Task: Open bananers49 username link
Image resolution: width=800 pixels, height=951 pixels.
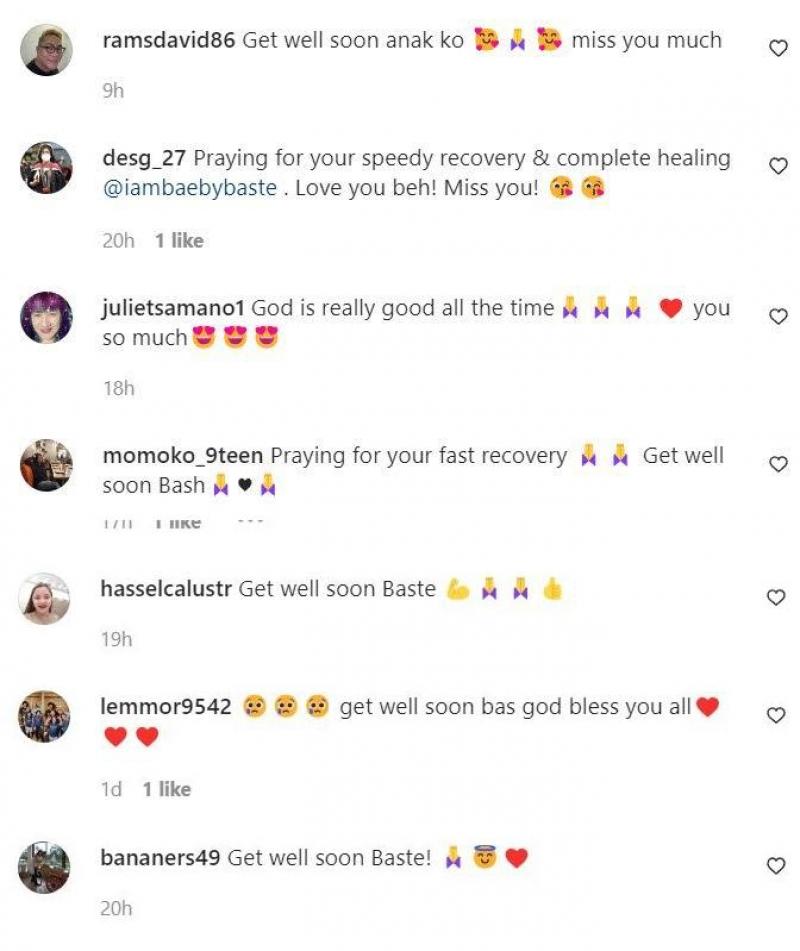Action: pyautogui.click(x=160, y=858)
